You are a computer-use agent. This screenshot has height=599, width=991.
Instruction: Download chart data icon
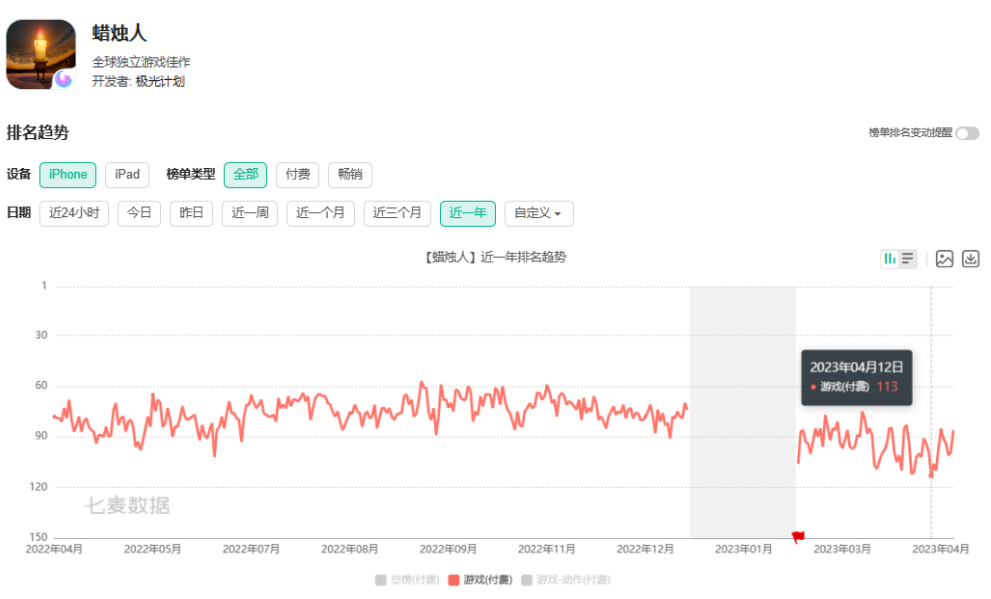tap(971, 258)
